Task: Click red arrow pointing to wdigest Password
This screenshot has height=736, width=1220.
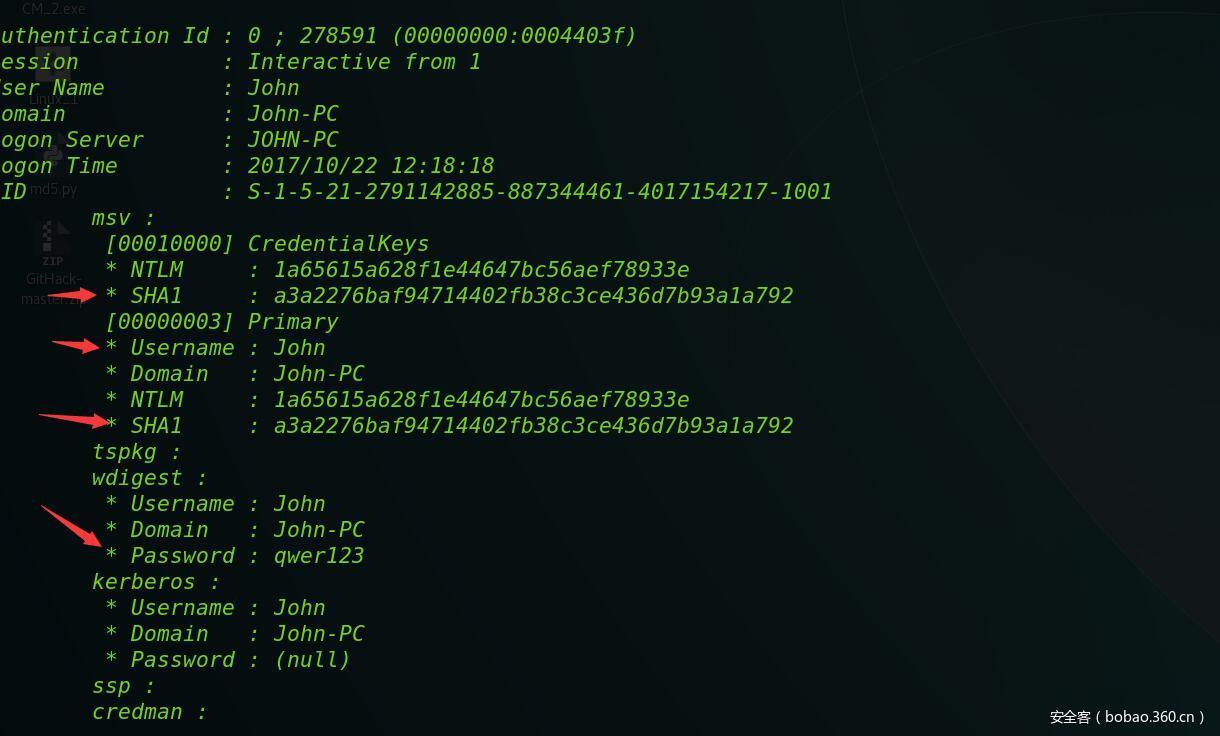Action: (72, 527)
